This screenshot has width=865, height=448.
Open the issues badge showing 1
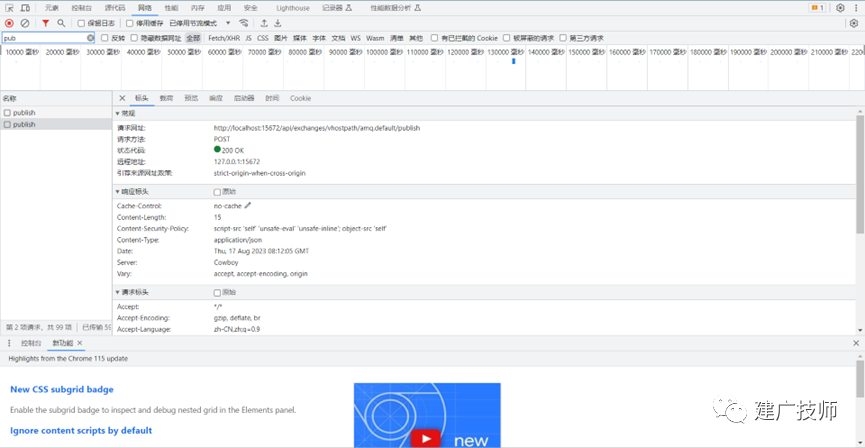[817, 8]
